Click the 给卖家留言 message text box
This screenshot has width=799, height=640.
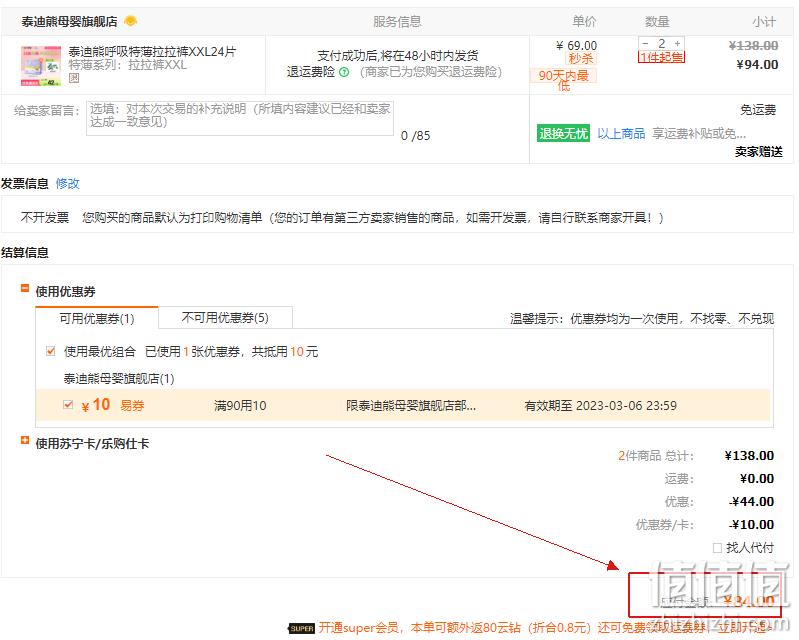pyautogui.click(x=240, y=118)
